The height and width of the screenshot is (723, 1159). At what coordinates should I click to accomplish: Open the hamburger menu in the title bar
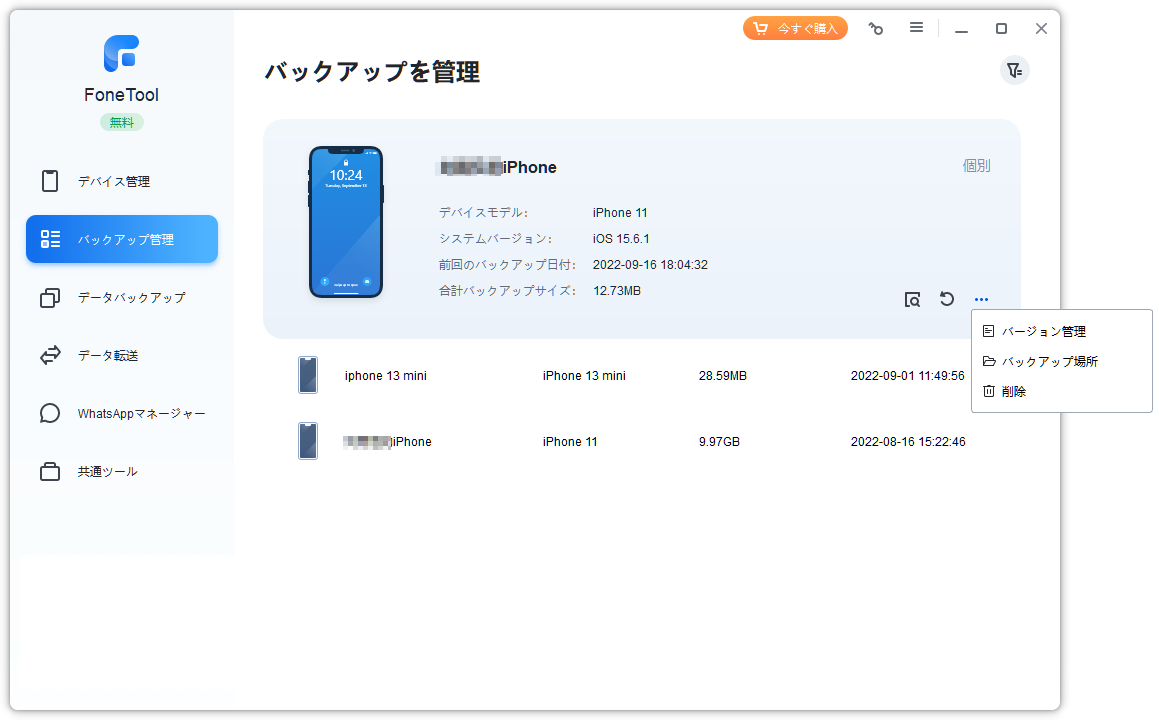(x=916, y=27)
